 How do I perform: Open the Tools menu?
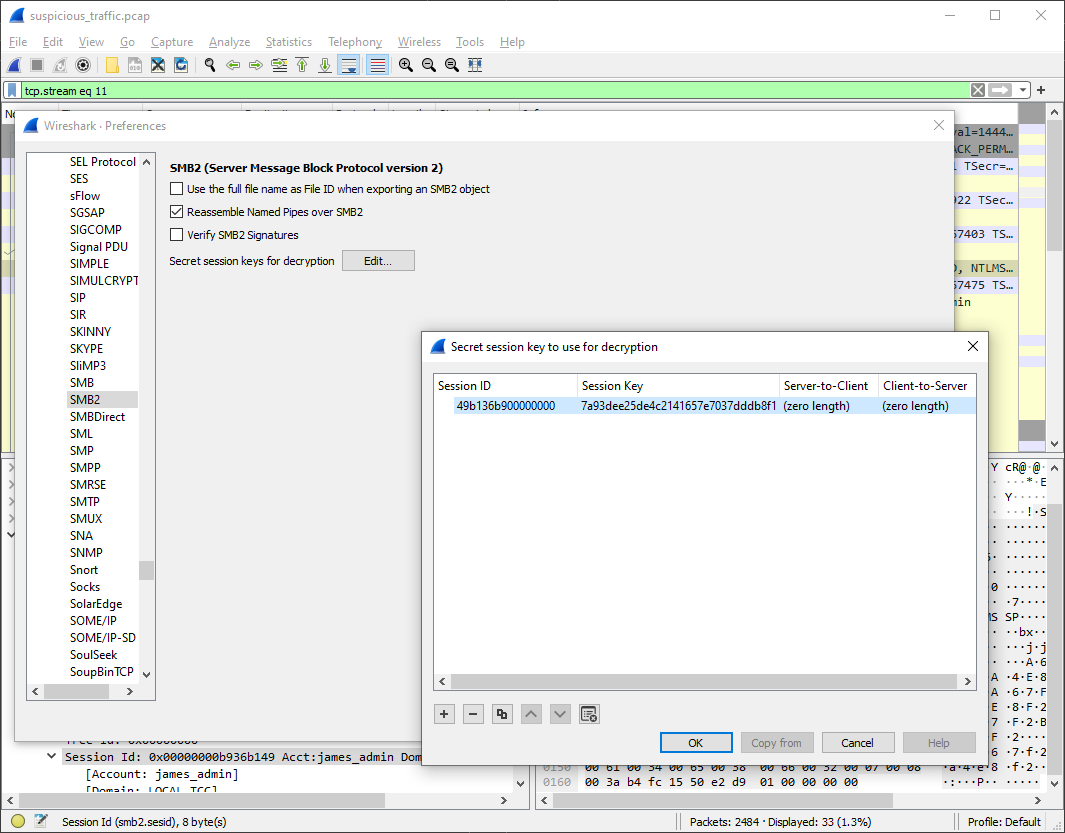(470, 42)
